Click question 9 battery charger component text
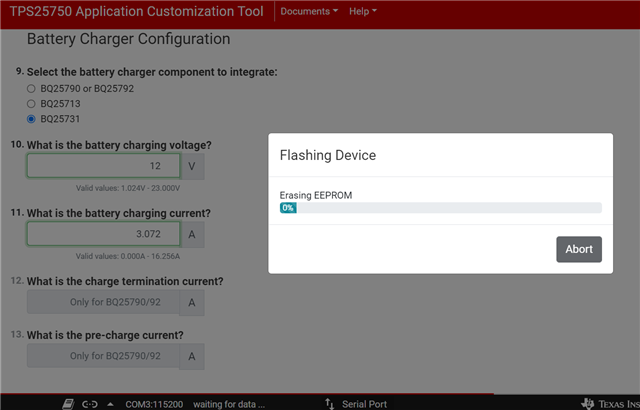The image size is (640, 410). [152, 72]
